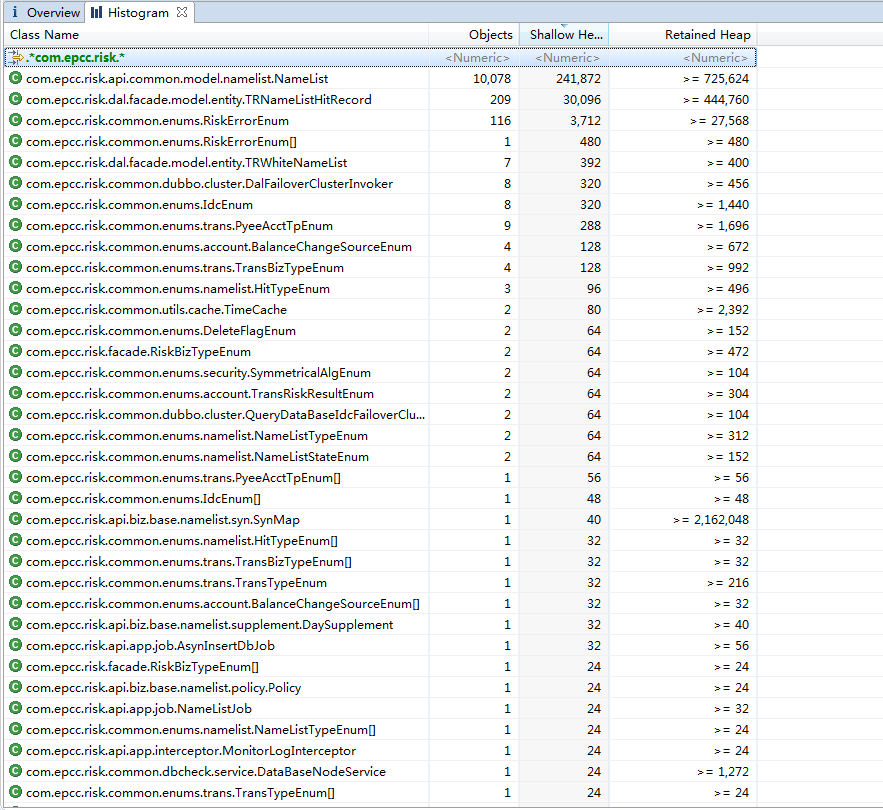Click class icon of TransBizTypeEnum row
Screen dimensions: 883x810
(16, 267)
